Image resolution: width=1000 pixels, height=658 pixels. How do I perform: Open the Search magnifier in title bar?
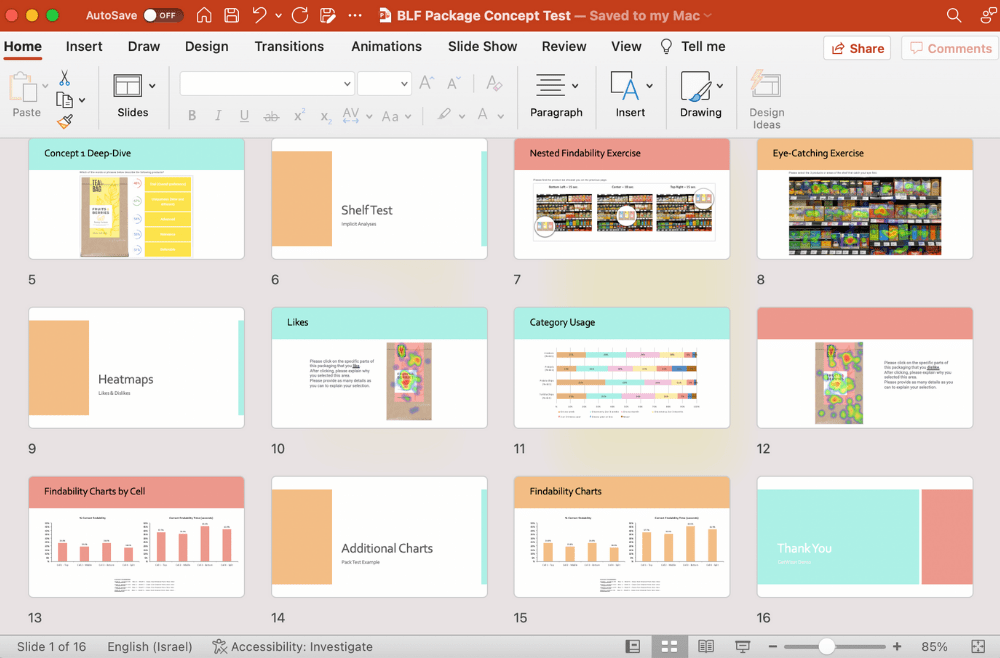tap(954, 15)
